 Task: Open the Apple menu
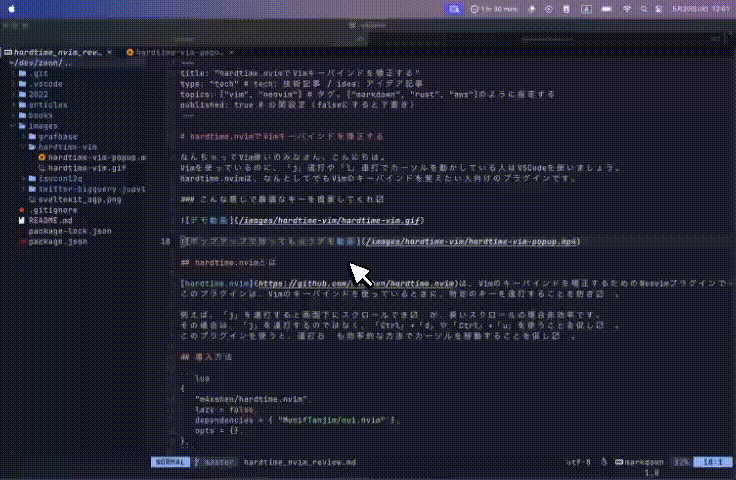pyautogui.click(x=12, y=9)
